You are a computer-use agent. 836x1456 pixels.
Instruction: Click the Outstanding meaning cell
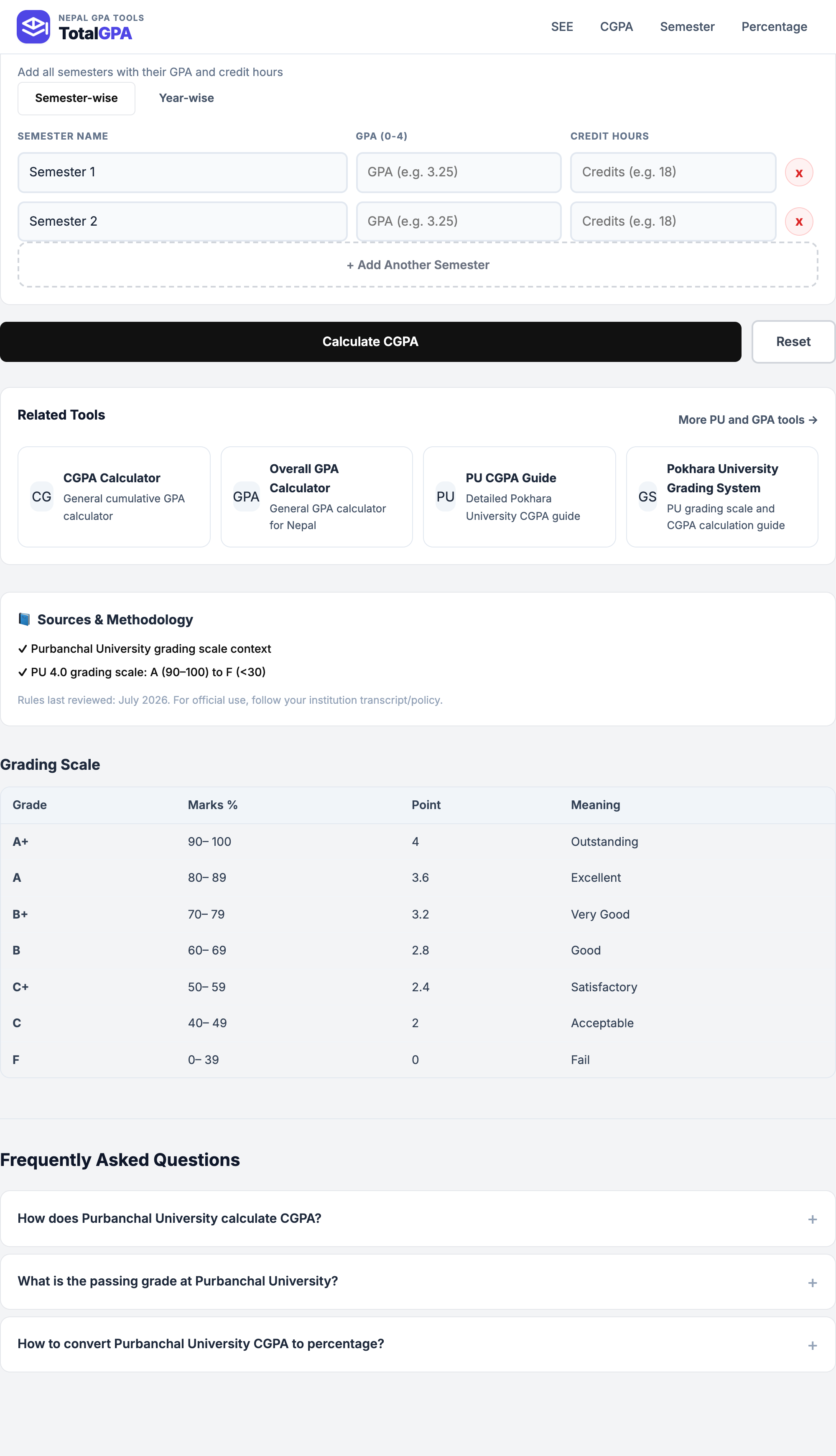(x=604, y=841)
